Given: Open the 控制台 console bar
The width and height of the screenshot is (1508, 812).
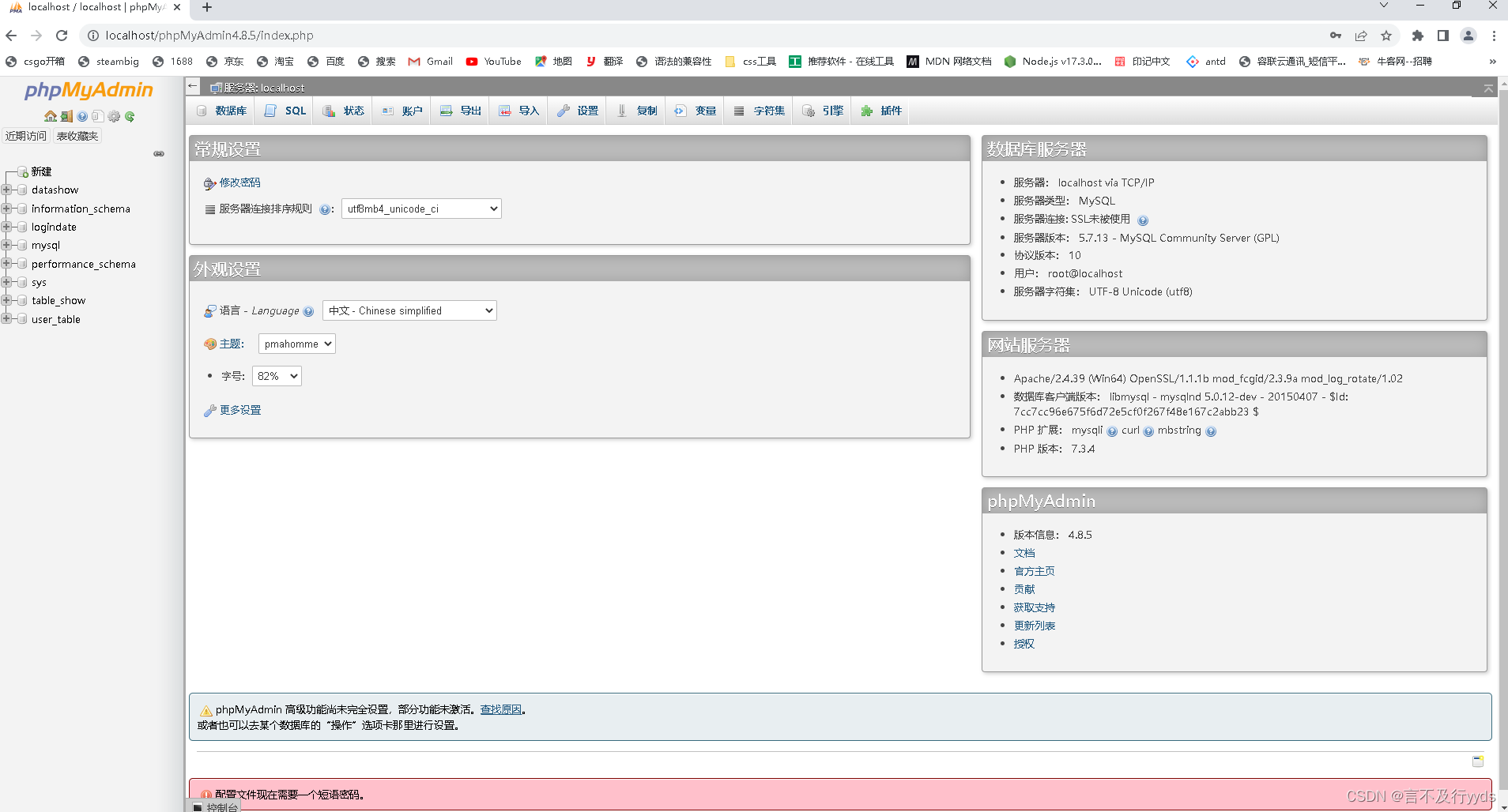Looking at the screenshot, I should point(214,806).
